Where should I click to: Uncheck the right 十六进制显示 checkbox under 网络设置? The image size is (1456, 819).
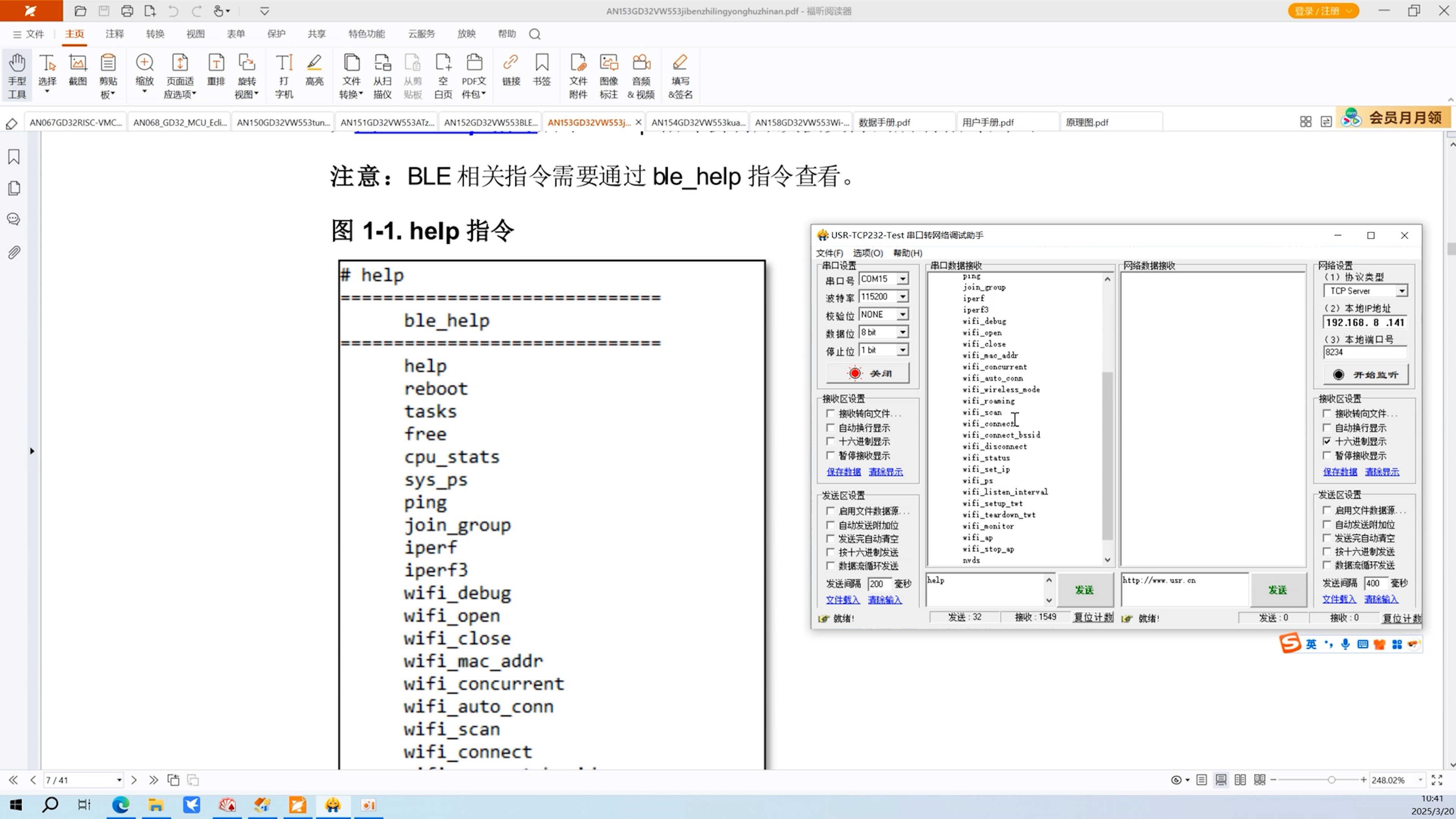tap(1327, 441)
